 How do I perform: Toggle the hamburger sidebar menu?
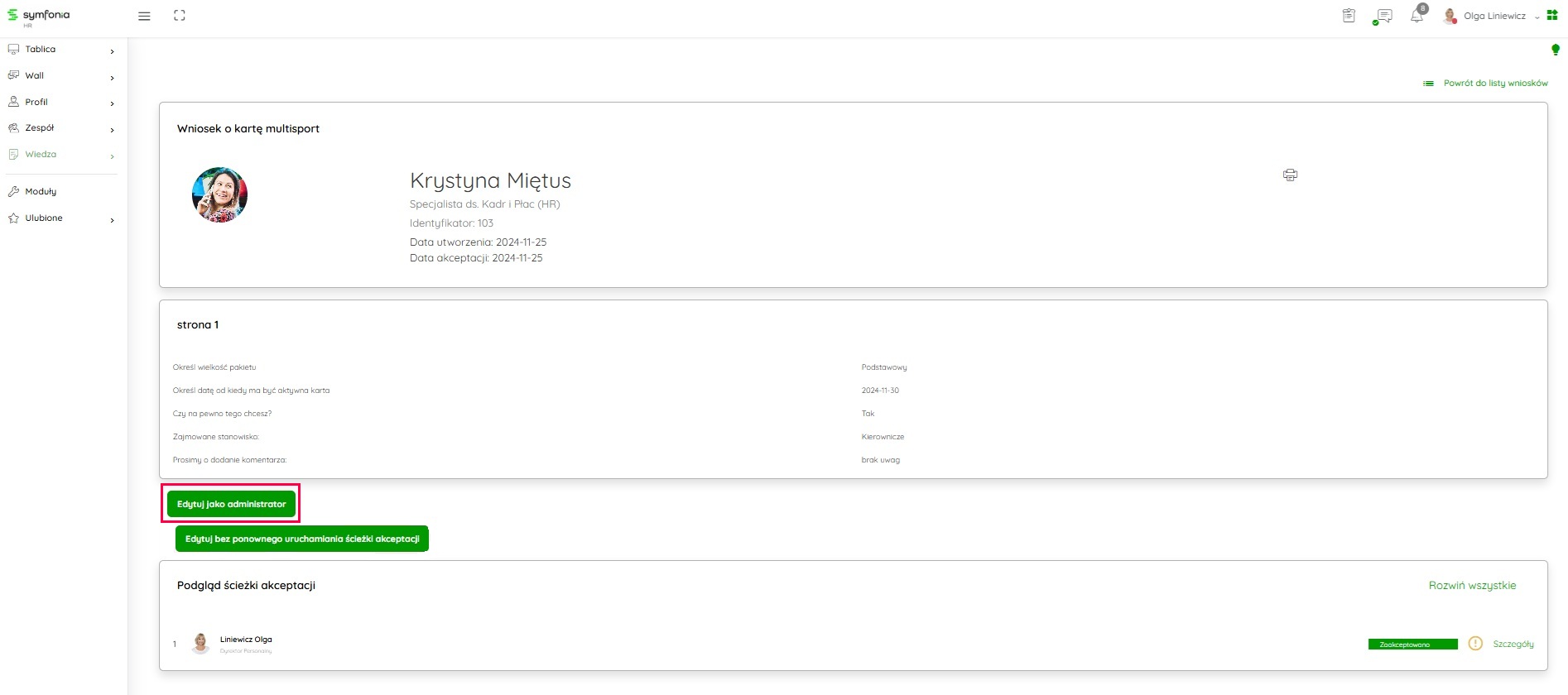144,16
